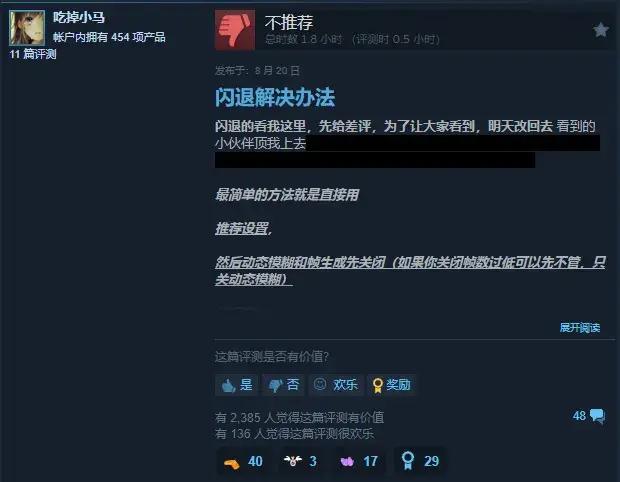620x482 pixels.
Task: Click the pointing-hand award icon with 40
Action: 231,462
